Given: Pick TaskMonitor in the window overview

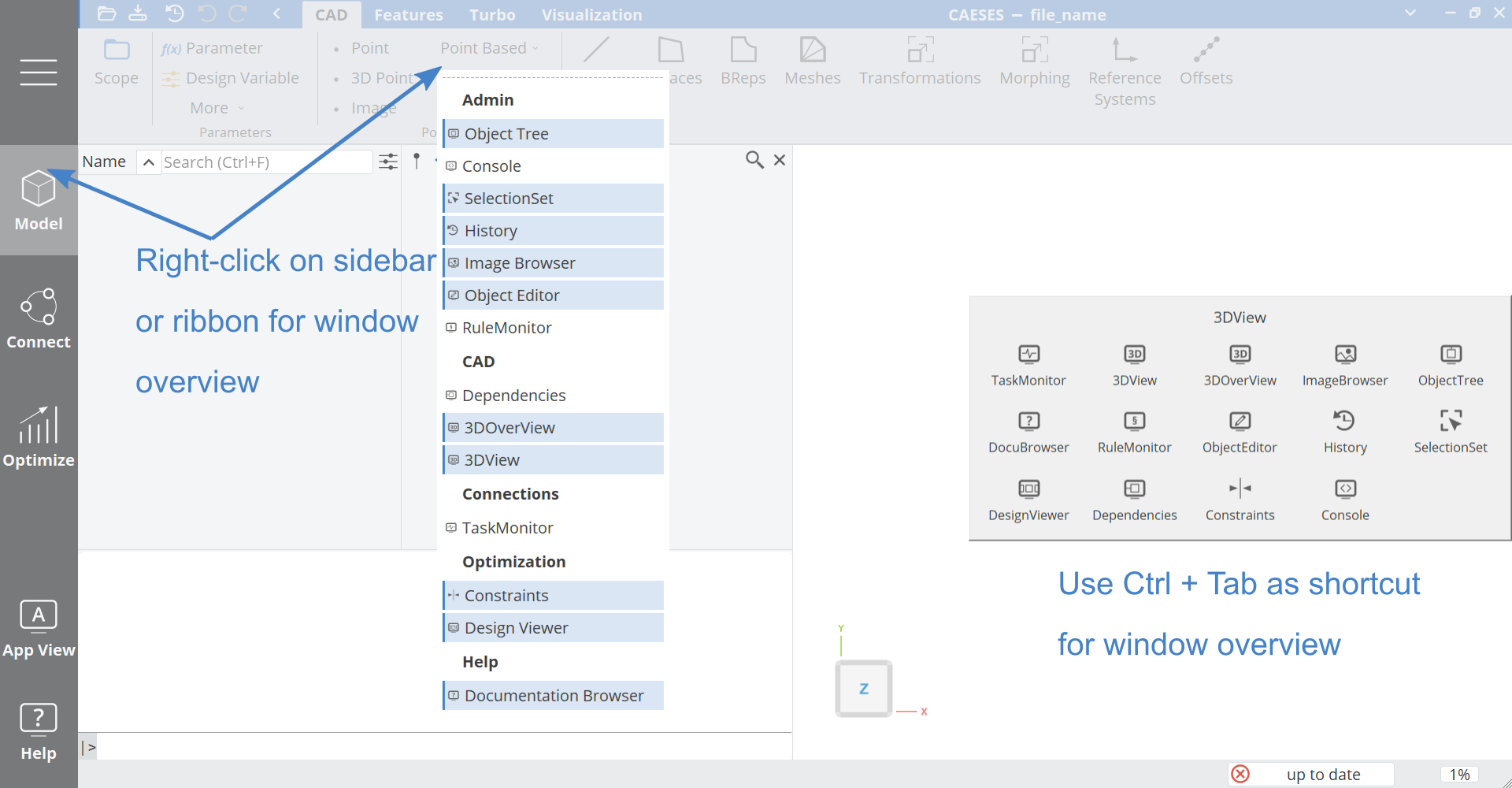Looking at the screenshot, I should [1028, 366].
